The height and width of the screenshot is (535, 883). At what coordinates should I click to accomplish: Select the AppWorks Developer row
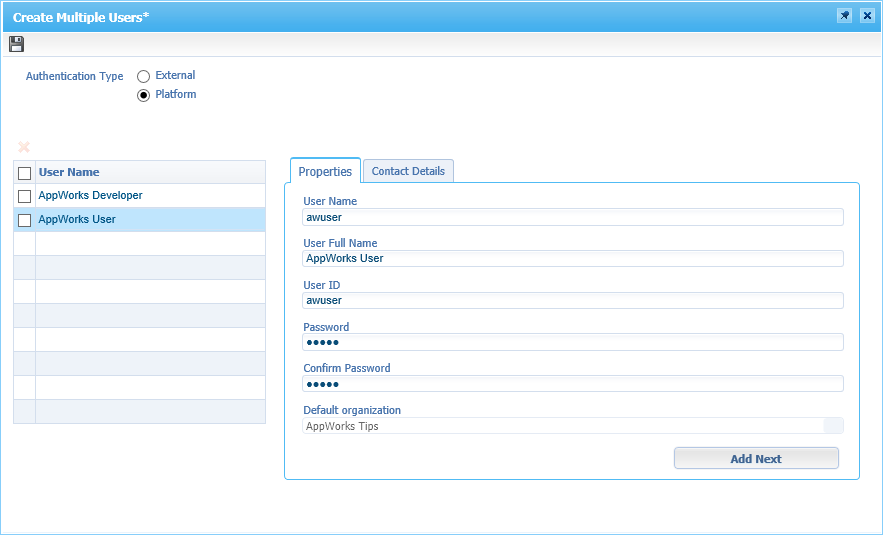140,195
